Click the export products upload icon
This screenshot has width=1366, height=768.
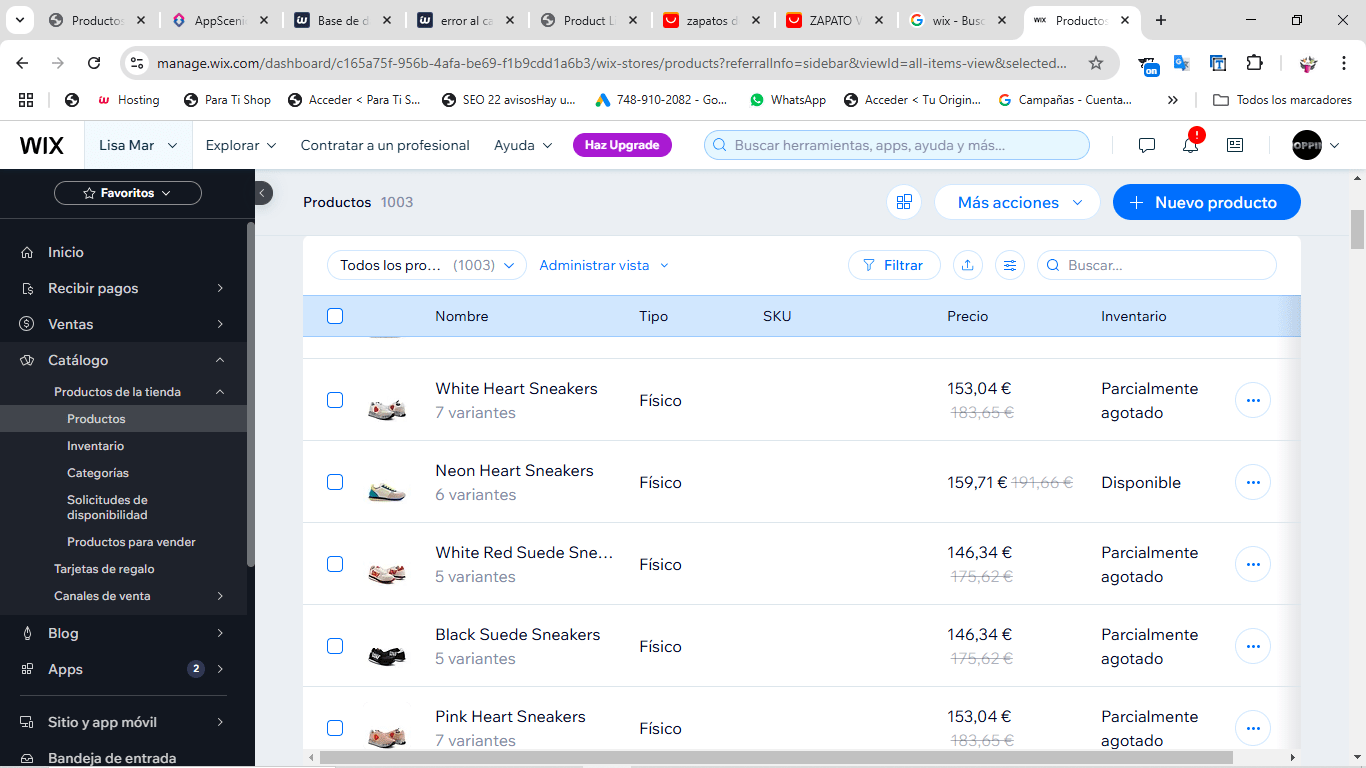(x=967, y=265)
